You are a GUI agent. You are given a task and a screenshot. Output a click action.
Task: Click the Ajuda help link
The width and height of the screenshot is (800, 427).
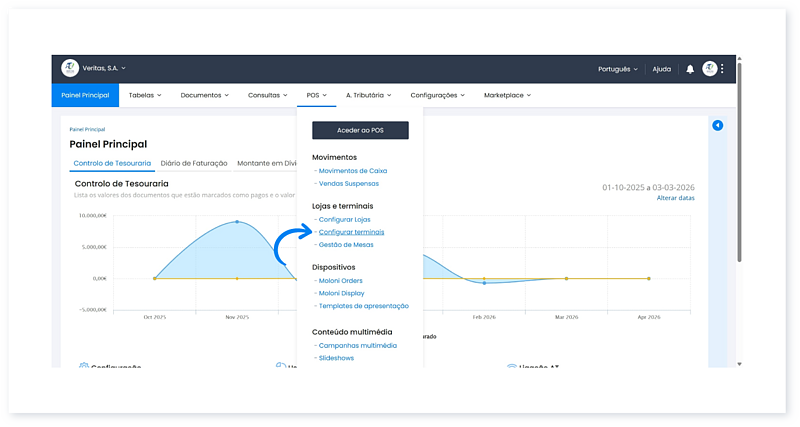tap(661, 69)
